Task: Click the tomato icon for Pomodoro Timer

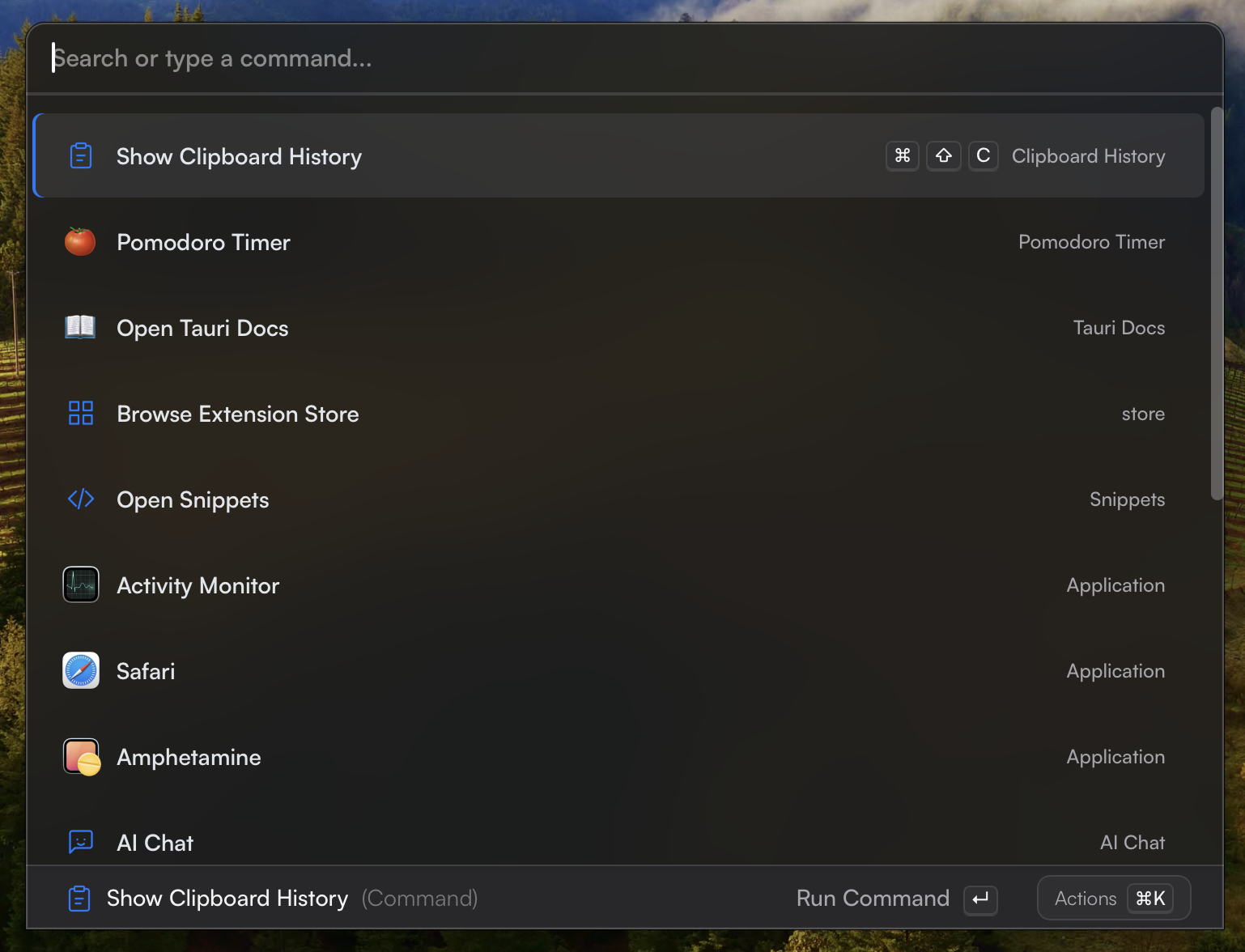Action: 80,241
